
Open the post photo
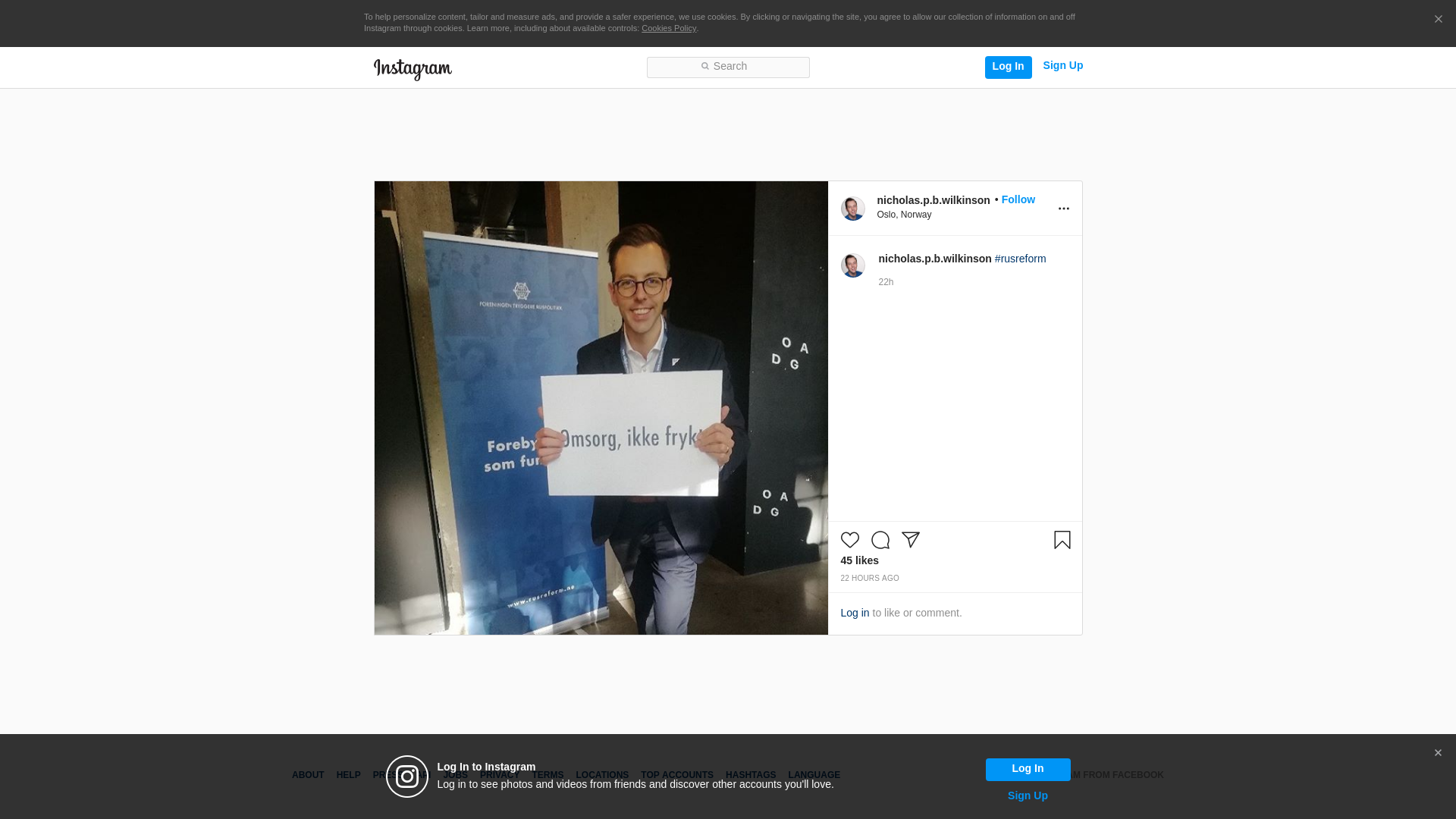[601, 408]
